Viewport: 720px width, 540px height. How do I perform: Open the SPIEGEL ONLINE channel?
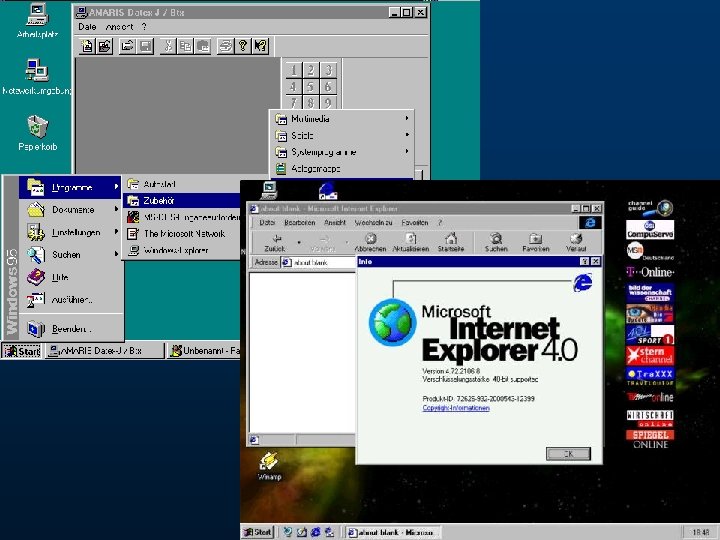click(x=650, y=439)
